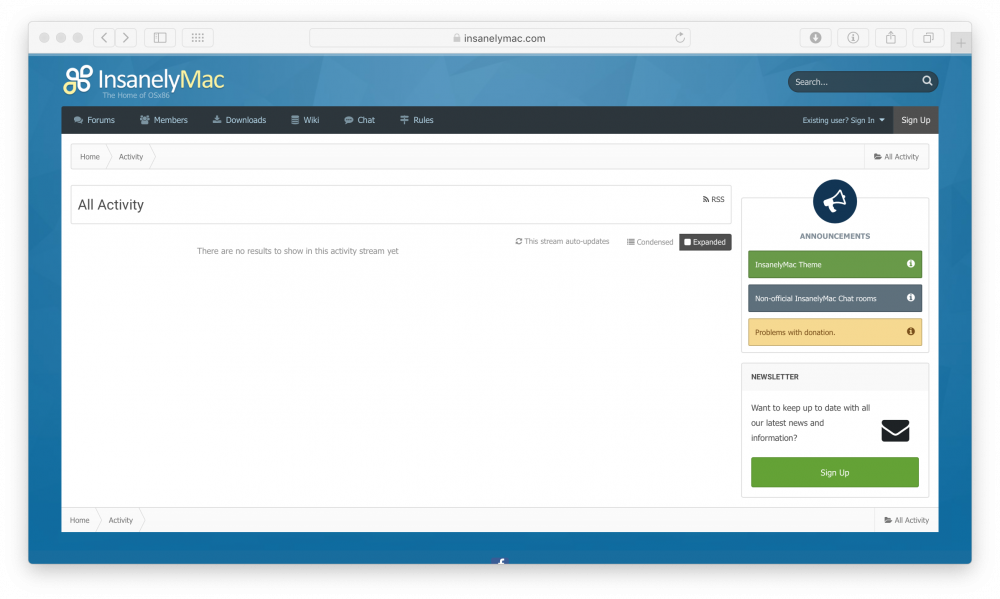Switch to Condensed view
This screenshot has height=599, width=1000.
650,242
